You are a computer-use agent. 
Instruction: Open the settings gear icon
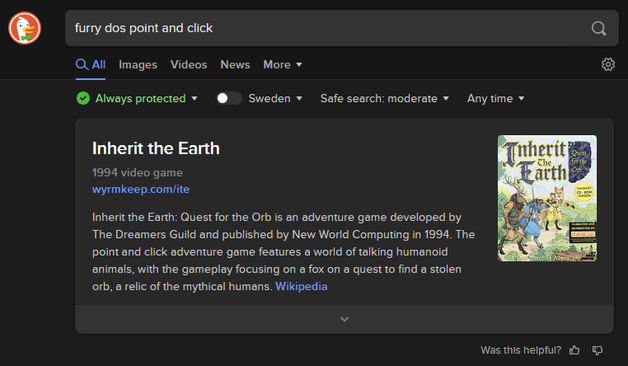tap(608, 64)
